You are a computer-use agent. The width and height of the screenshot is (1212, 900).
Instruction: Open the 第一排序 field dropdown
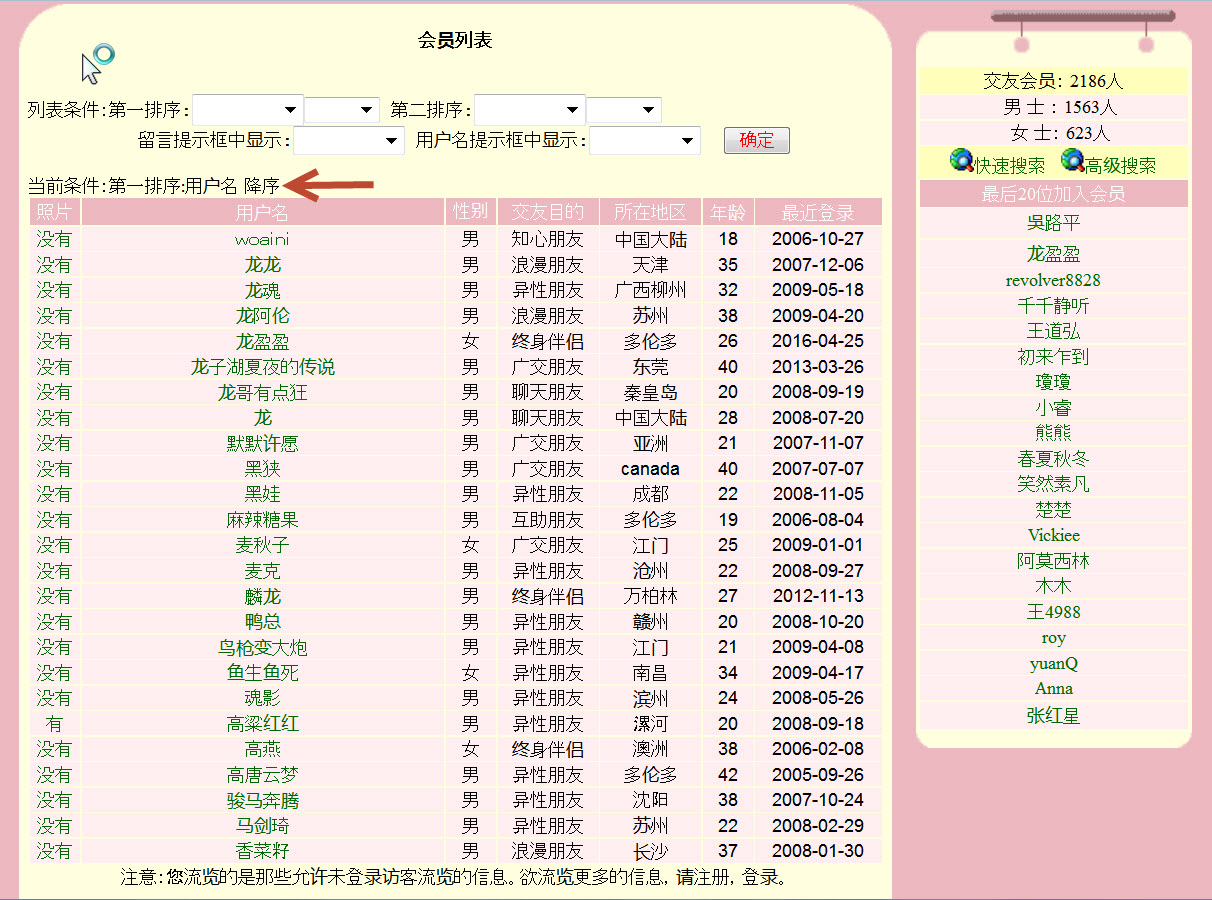pyautogui.click(x=248, y=110)
